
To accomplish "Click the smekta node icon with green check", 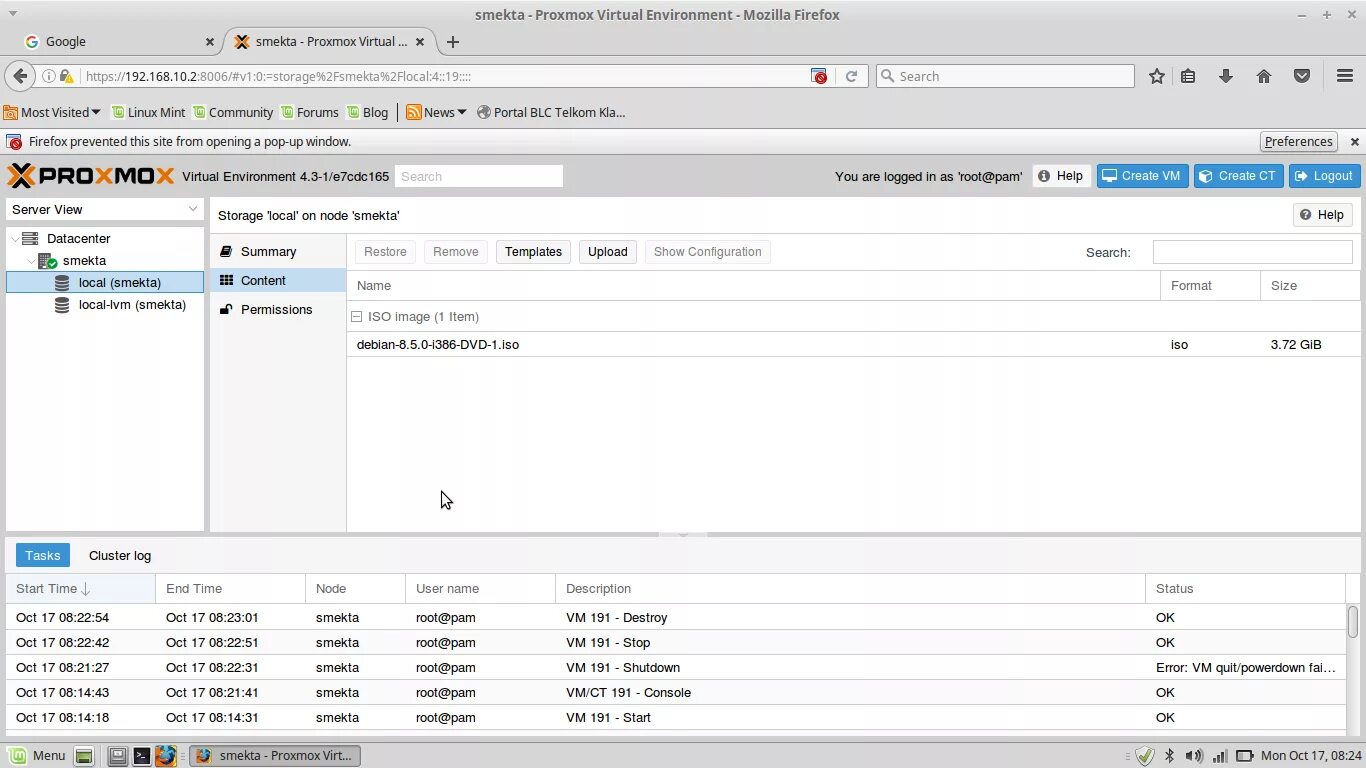I will point(47,261).
